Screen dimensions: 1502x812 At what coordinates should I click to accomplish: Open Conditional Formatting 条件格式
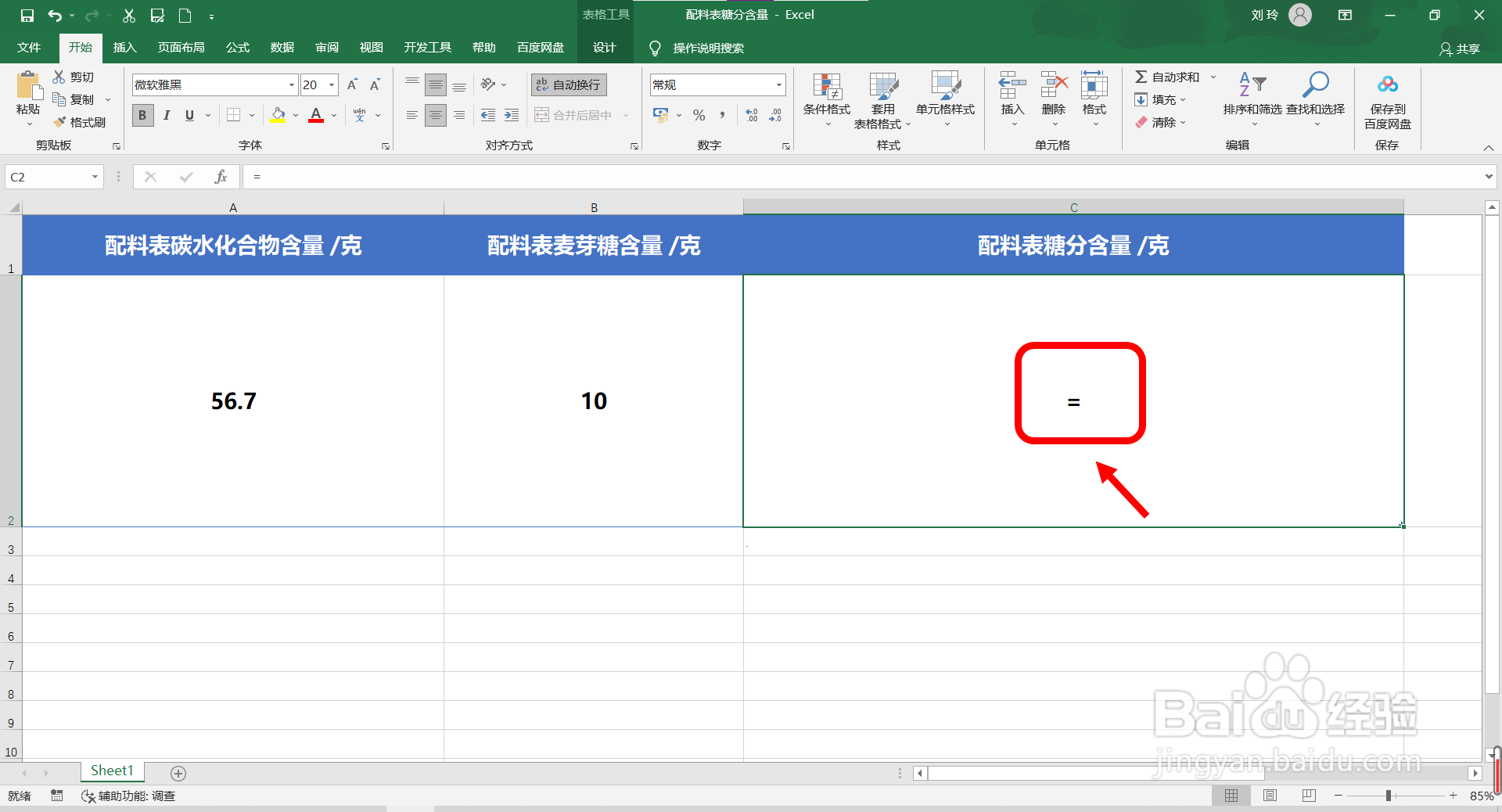click(x=827, y=100)
